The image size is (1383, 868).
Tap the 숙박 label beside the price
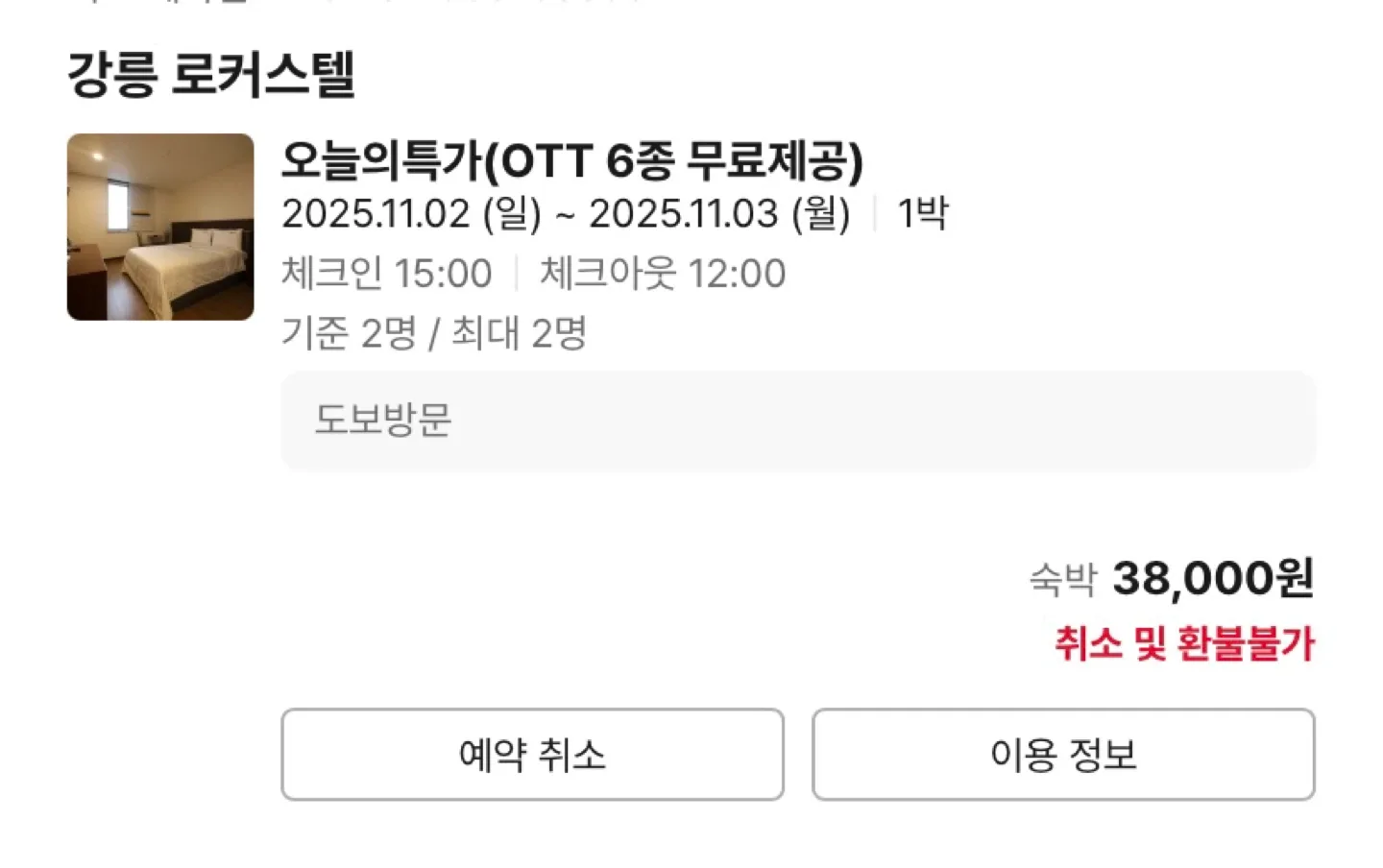1062,579
